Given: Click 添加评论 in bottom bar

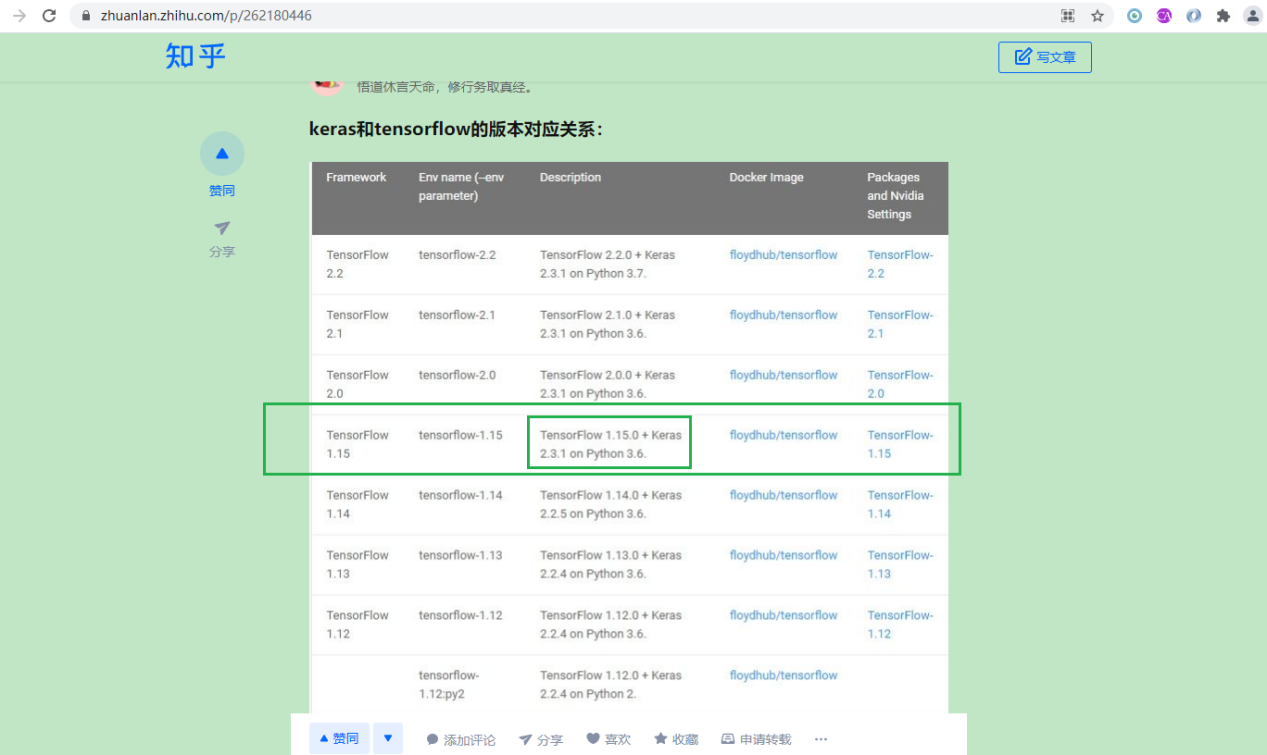Looking at the screenshot, I should pos(461,740).
